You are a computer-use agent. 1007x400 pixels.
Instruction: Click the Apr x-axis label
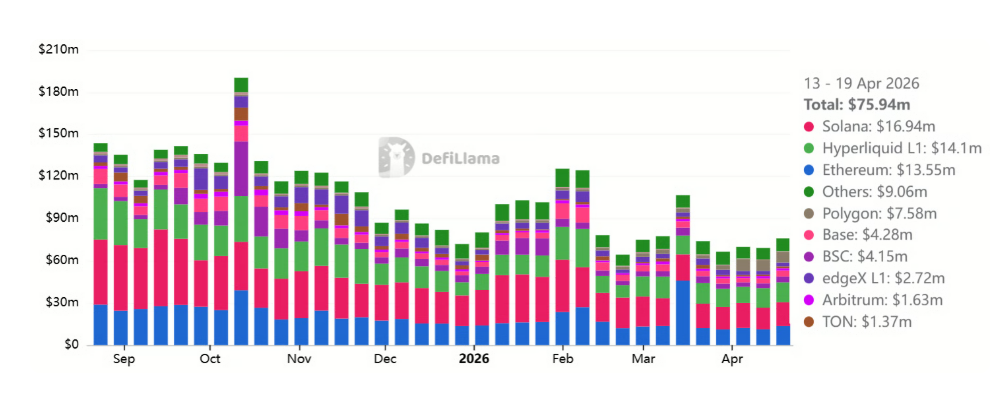(x=733, y=359)
